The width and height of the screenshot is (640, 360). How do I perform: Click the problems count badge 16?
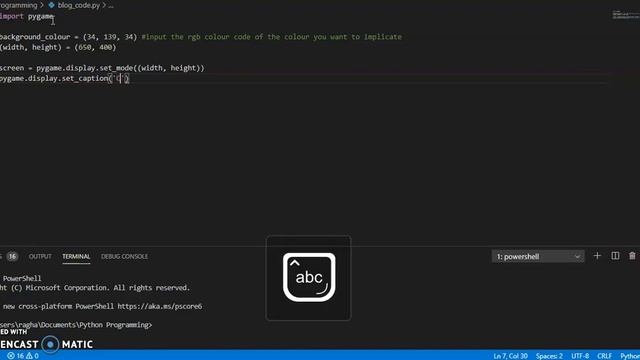coord(12,256)
